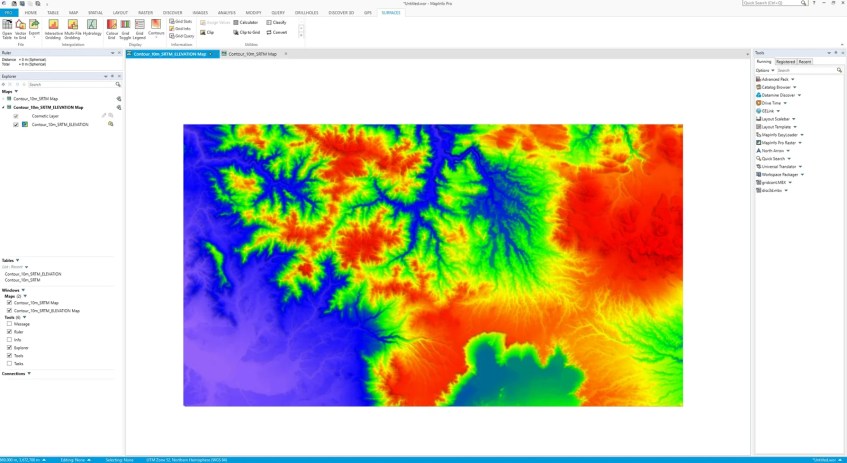Viewport: 847px width, 463px height.
Task: Apply Colour Grid display
Action: click(x=112, y=29)
